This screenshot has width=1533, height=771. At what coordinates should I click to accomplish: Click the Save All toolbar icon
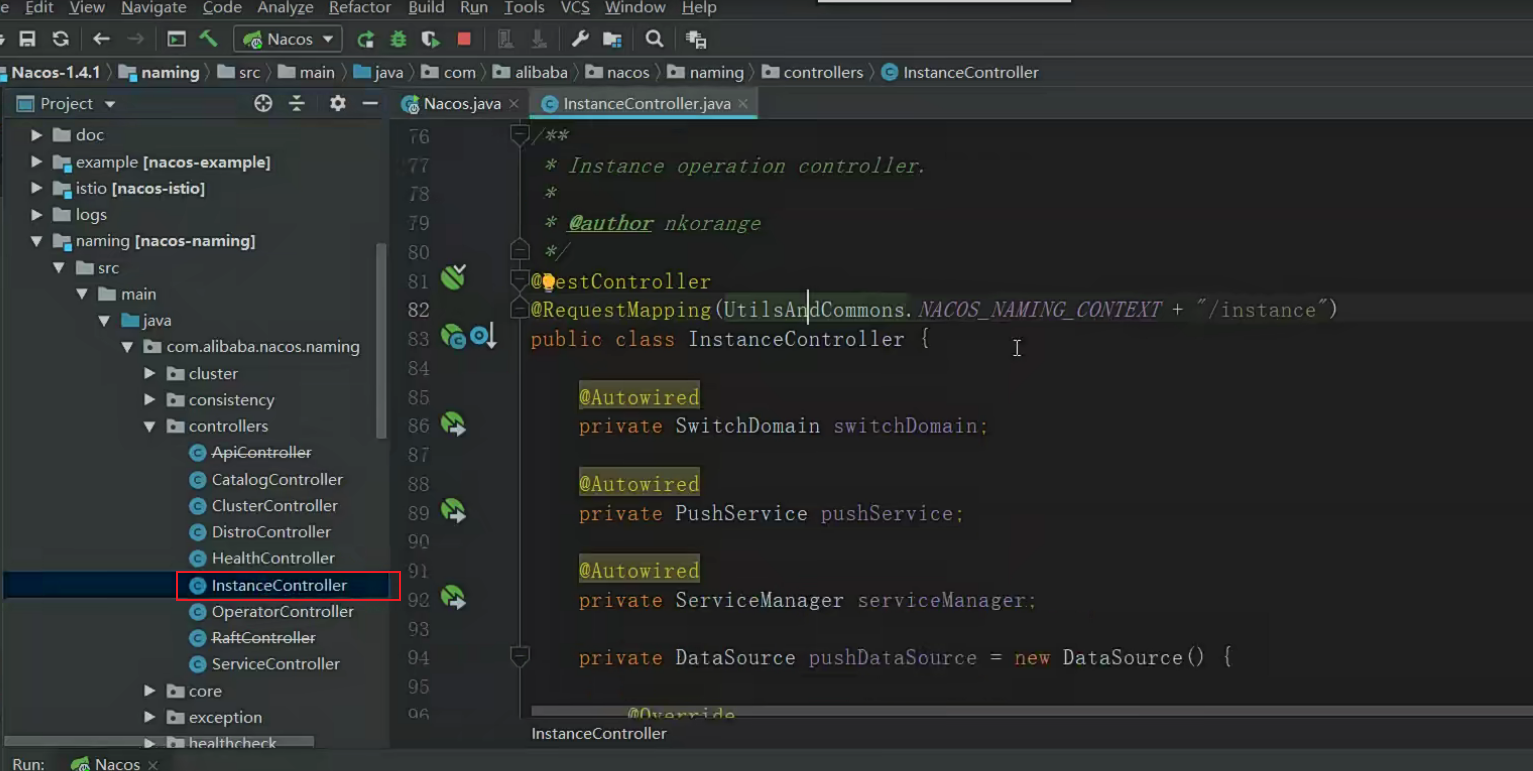[28, 39]
